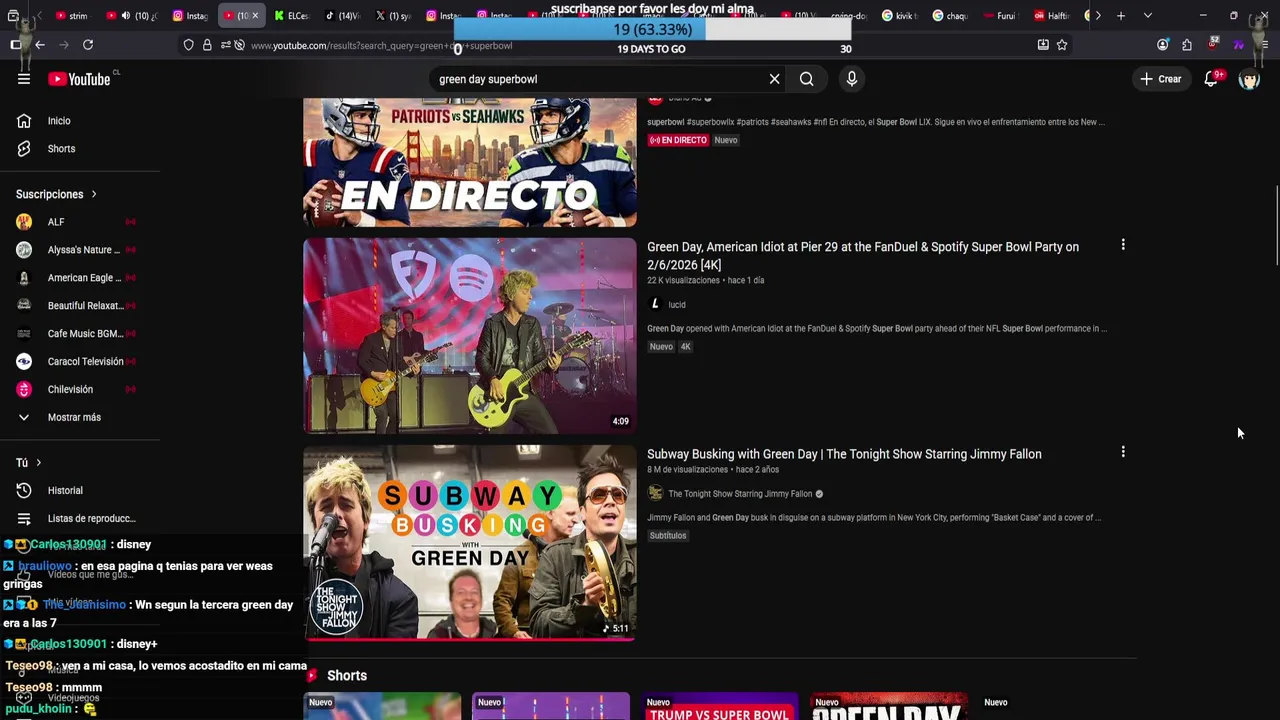Click the site shield tracking protection icon
Screen dimensions: 1280x720
point(189,45)
